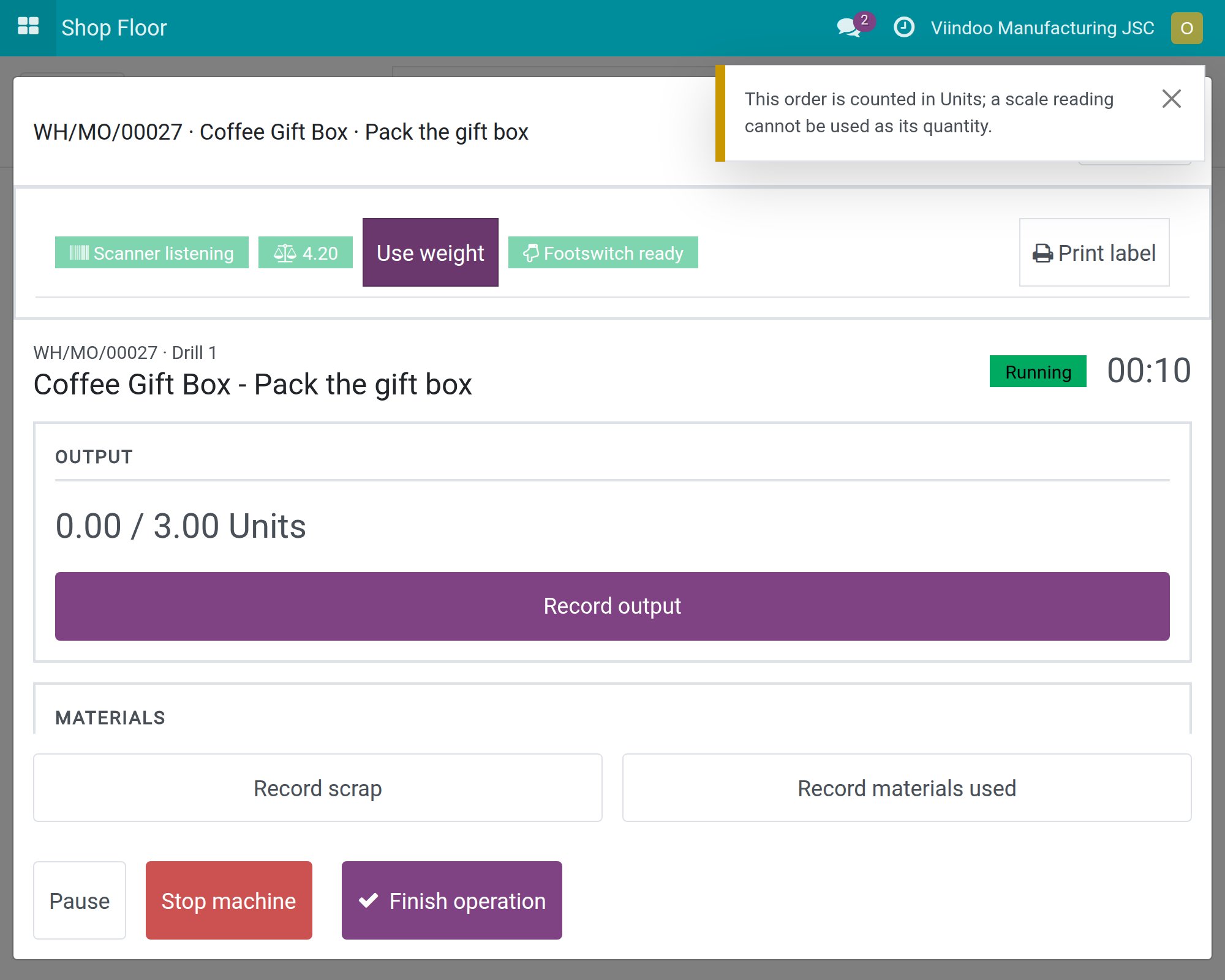Open the apps grid menu icon
Screen dimensions: 1225x980
28,28
